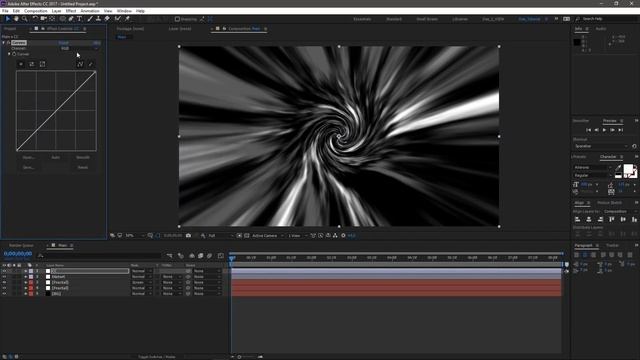The image size is (640, 360).
Task: Click the frame blending icon in timeline header
Action: 200,256
